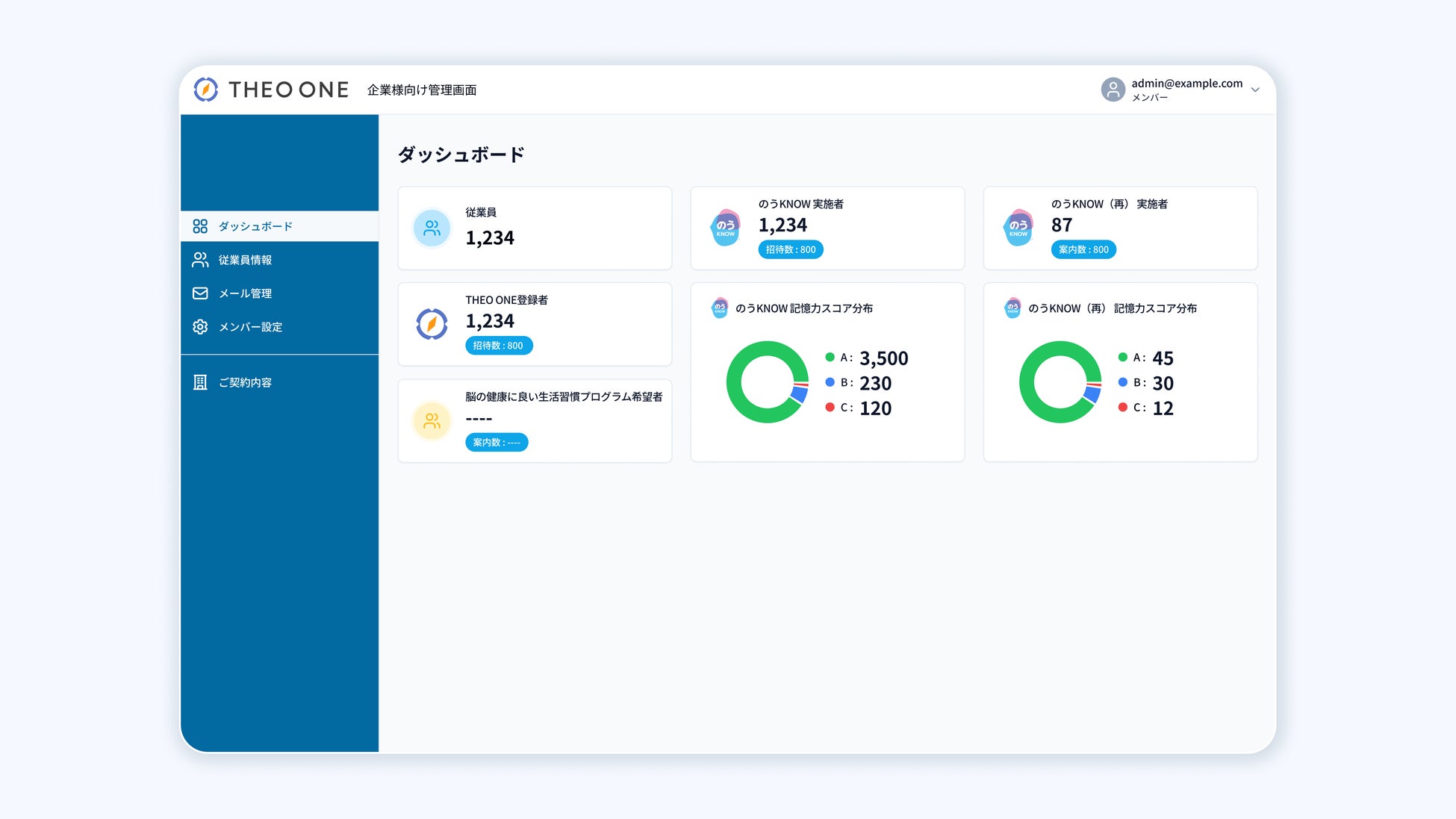Viewport: 1456px width, 819px height.
Task: Open the ご契約内容 menu item
Action: coord(279,382)
